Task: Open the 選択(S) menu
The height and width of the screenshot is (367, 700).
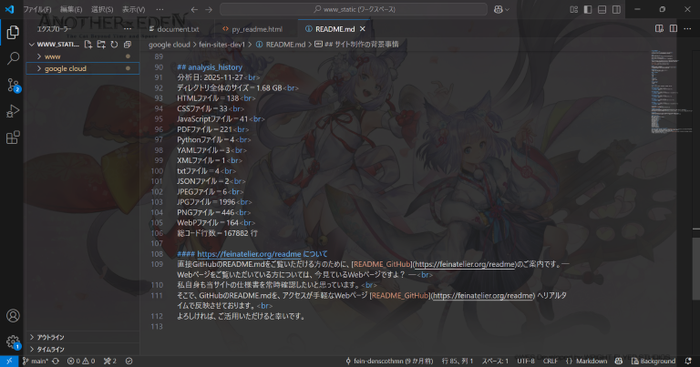Action: click(x=102, y=9)
